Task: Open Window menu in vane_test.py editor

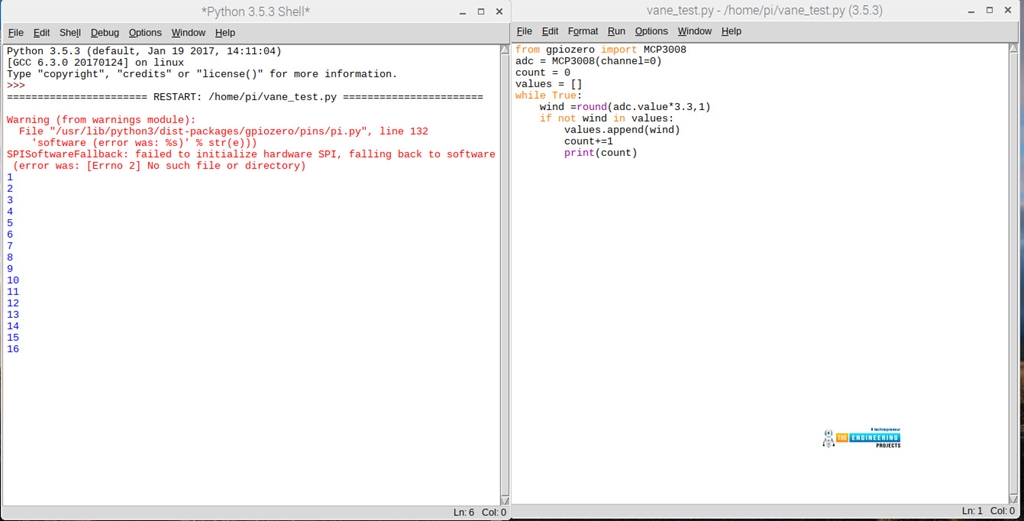Action: (x=695, y=31)
